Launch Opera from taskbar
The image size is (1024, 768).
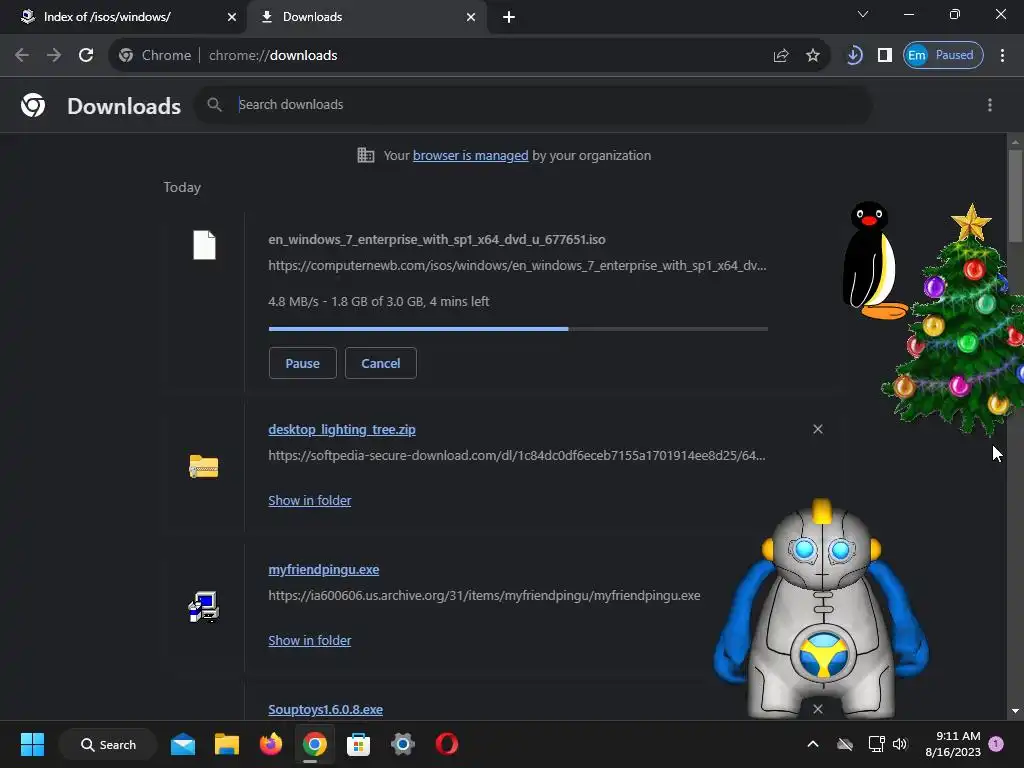(x=447, y=744)
